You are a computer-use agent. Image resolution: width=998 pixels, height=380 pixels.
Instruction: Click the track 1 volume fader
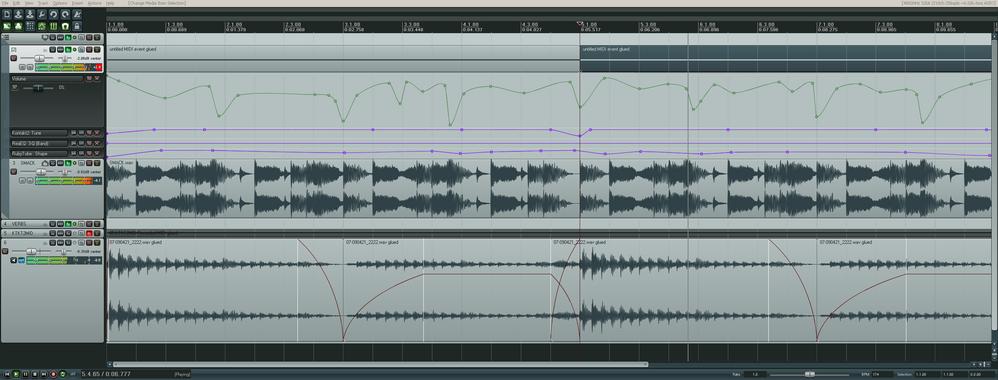(39, 58)
